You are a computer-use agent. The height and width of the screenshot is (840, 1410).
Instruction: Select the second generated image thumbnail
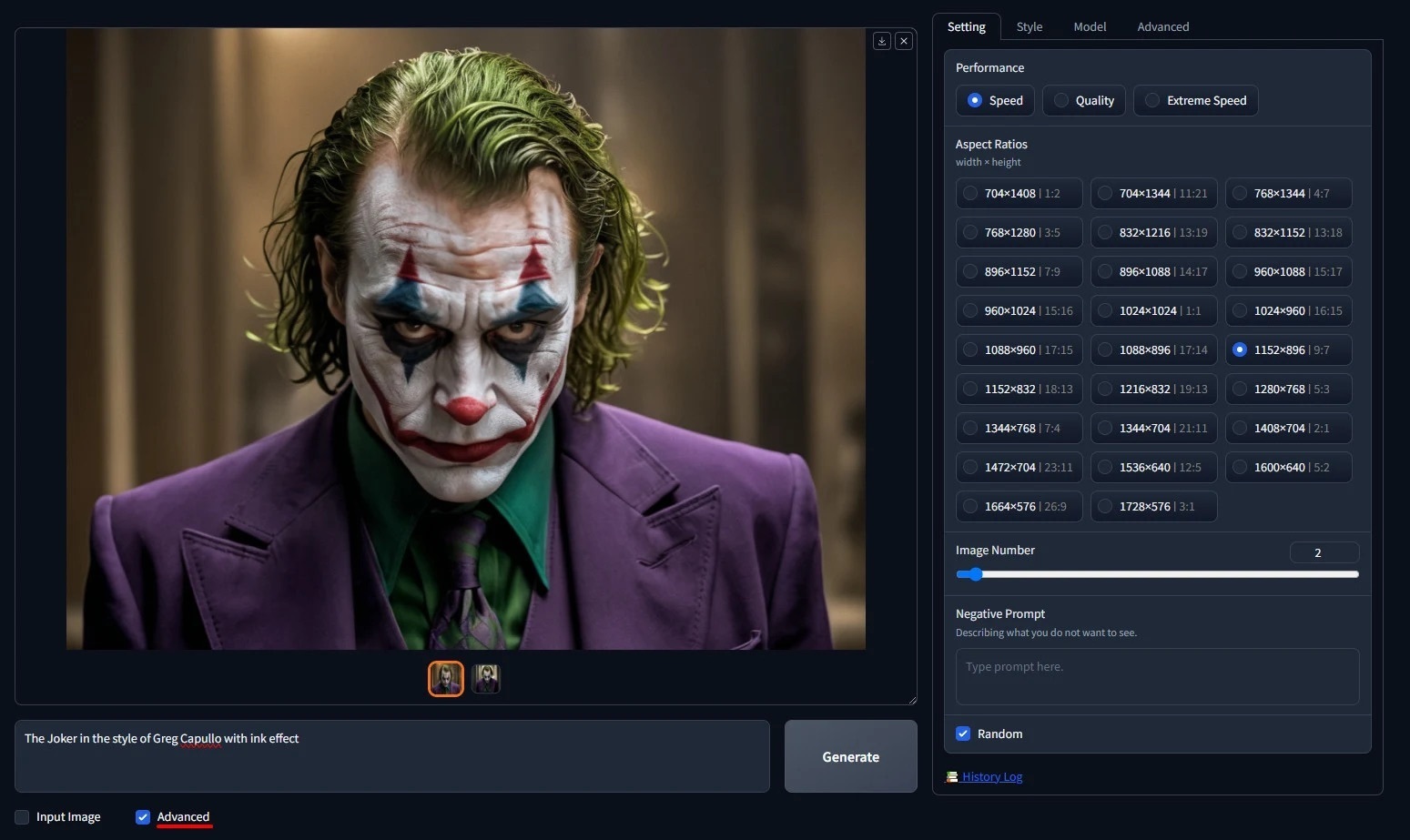tap(486, 678)
